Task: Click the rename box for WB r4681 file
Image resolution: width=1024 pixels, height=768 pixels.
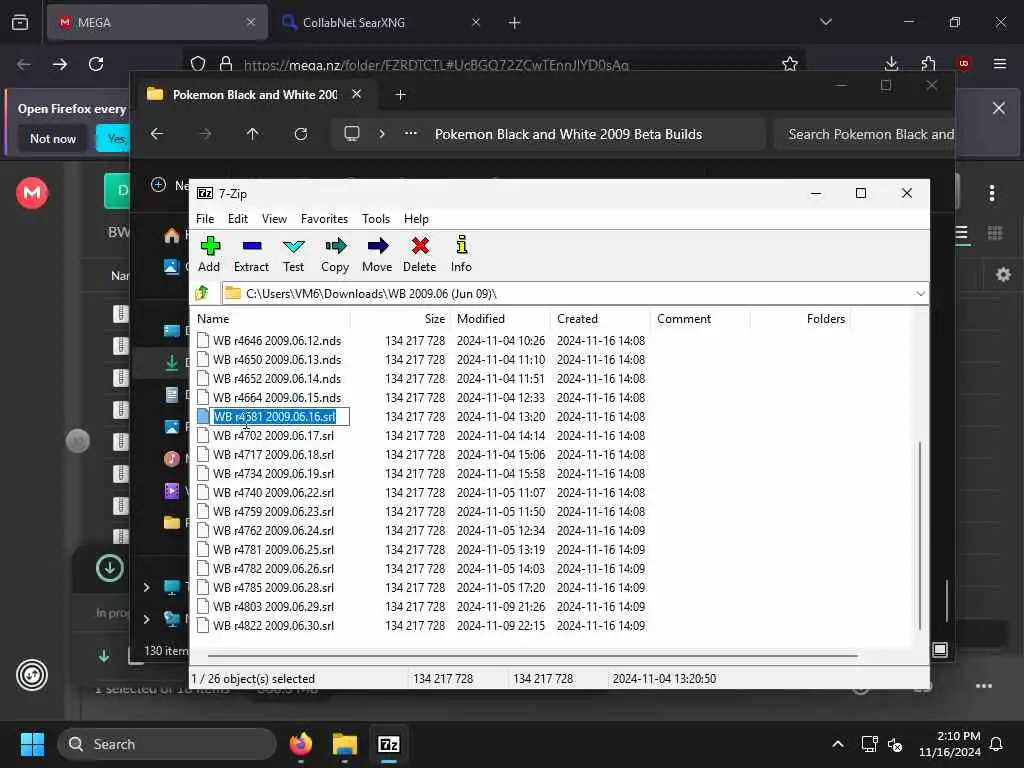Action: click(280, 416)
